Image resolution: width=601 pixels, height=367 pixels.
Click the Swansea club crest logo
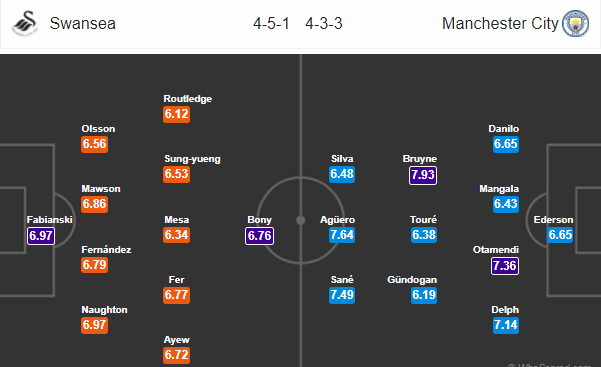click(x=25, y=23)
